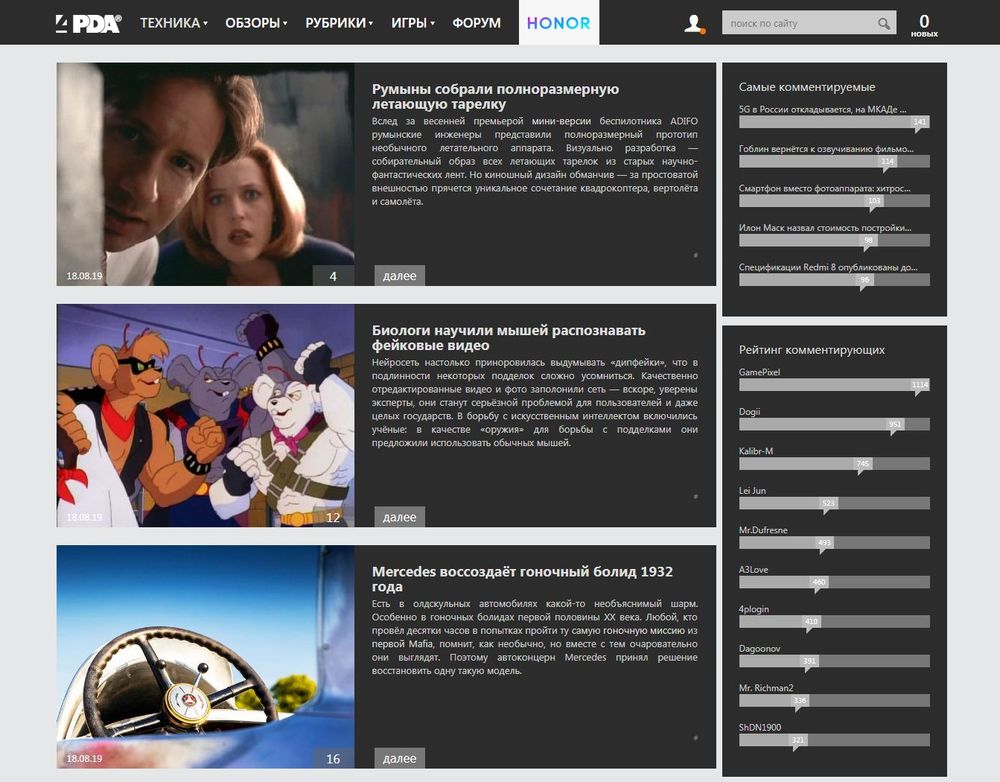This screenshot has height=782, width=1000.
Task: Open the user profile icon
Action: [694, 24]
